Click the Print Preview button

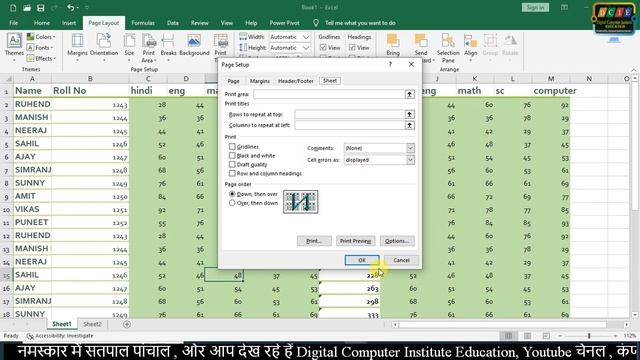356,241
